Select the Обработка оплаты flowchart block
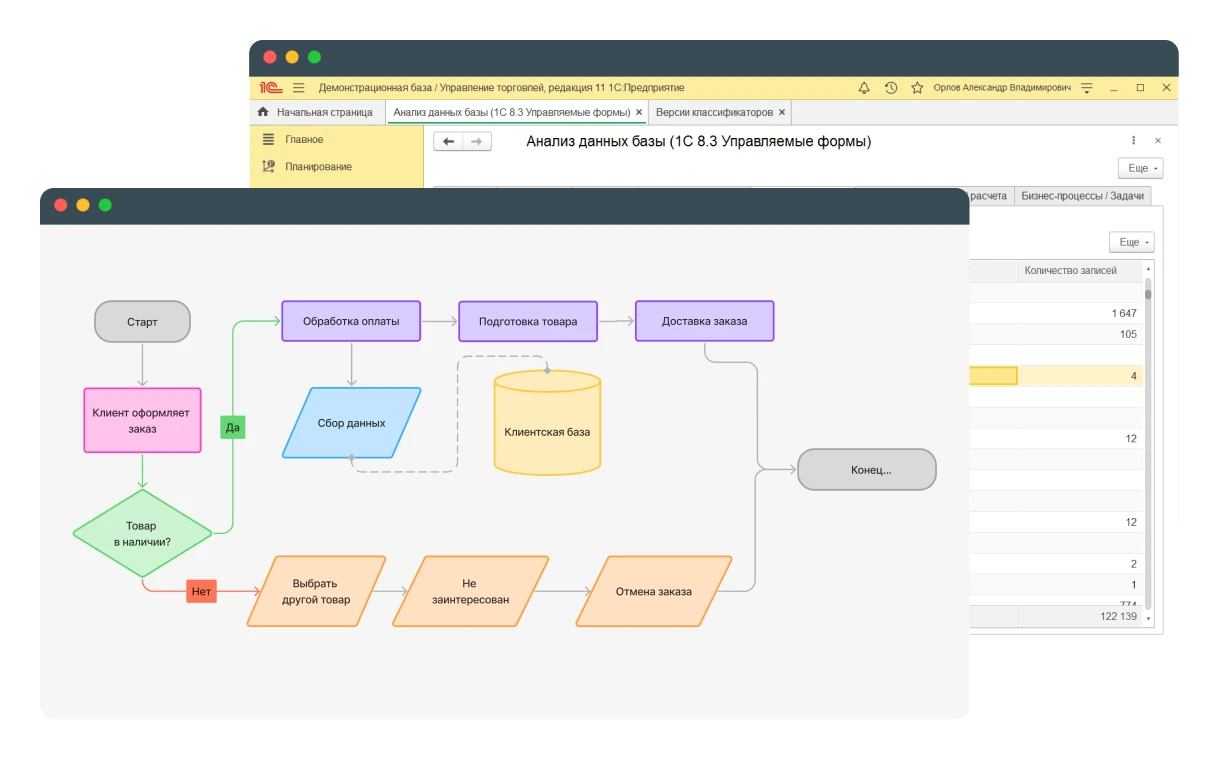The height and width of the screenshot is (760, 1220). point(351,321)
